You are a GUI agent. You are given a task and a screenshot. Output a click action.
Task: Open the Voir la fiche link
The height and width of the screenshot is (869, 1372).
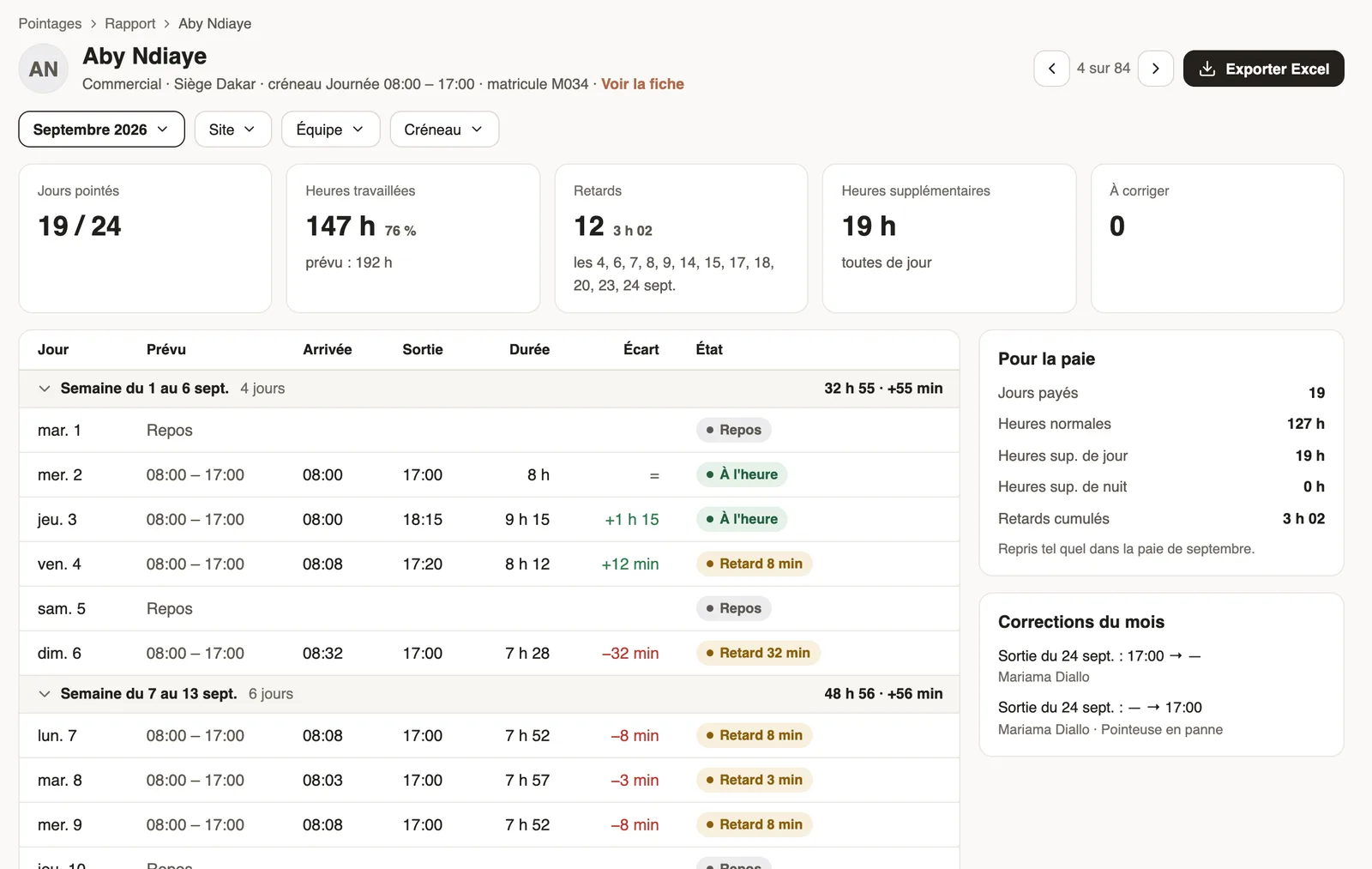642,84
